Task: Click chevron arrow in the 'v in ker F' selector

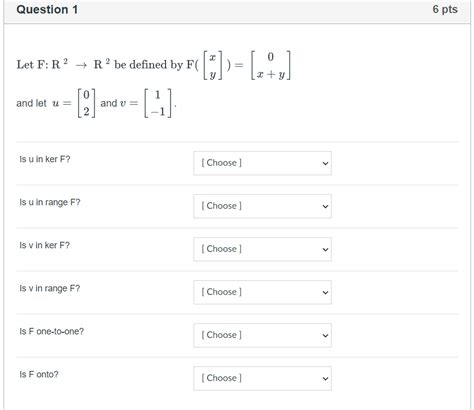Action: (x=325, y=249)
